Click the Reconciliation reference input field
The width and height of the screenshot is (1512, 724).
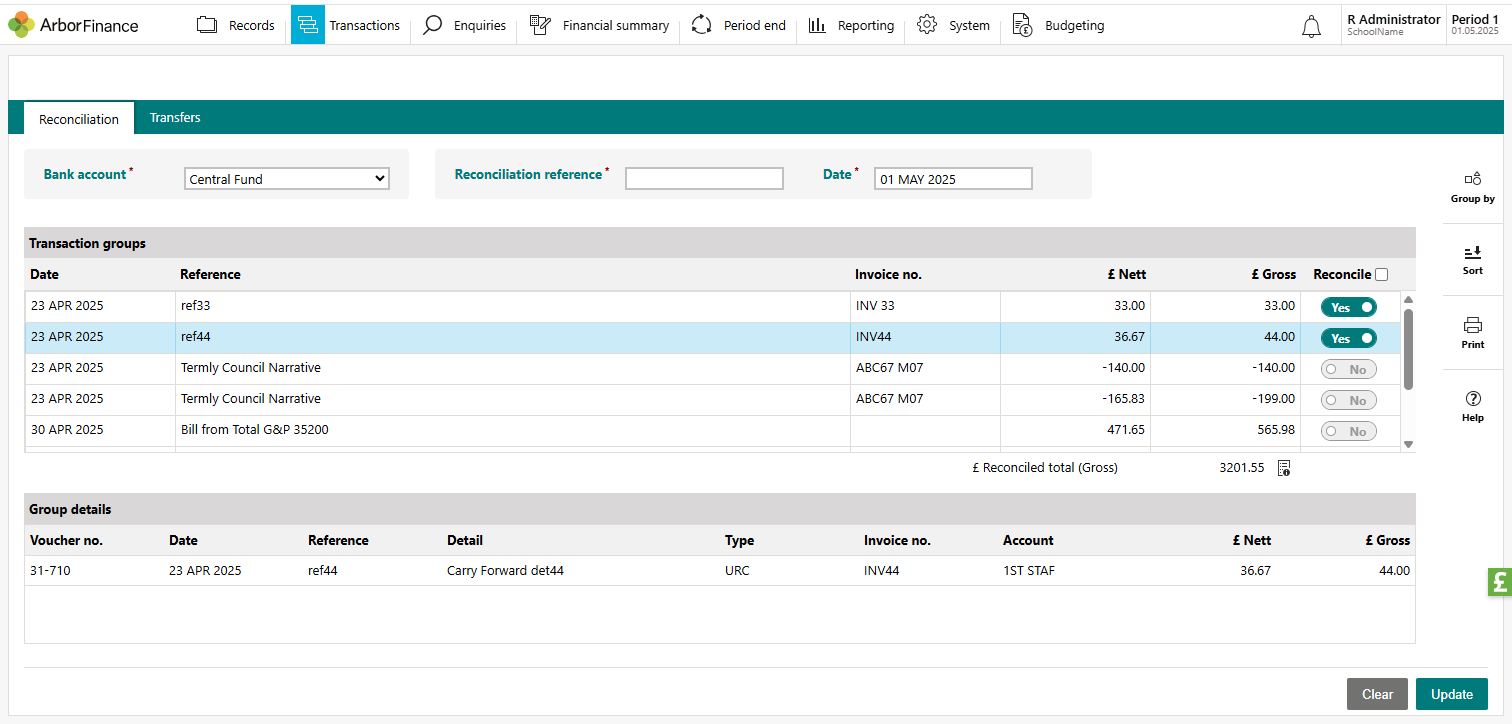tap(704, 179)
